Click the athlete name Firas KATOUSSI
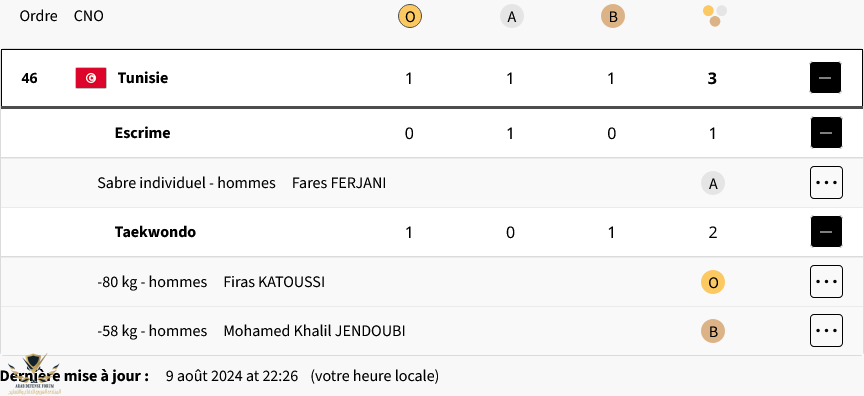The height and width of the screenshot is (396, 864). 274,282
